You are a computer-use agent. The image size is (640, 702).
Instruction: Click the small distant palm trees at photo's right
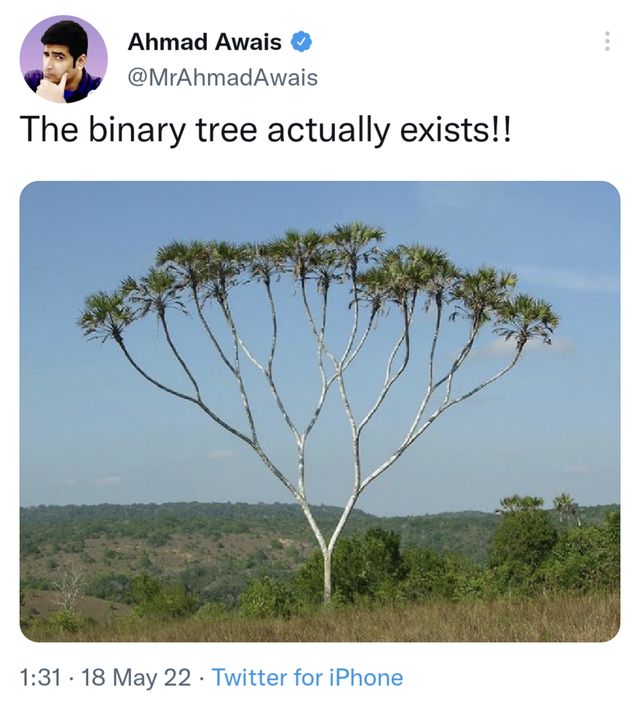click(x=540, y=506)
